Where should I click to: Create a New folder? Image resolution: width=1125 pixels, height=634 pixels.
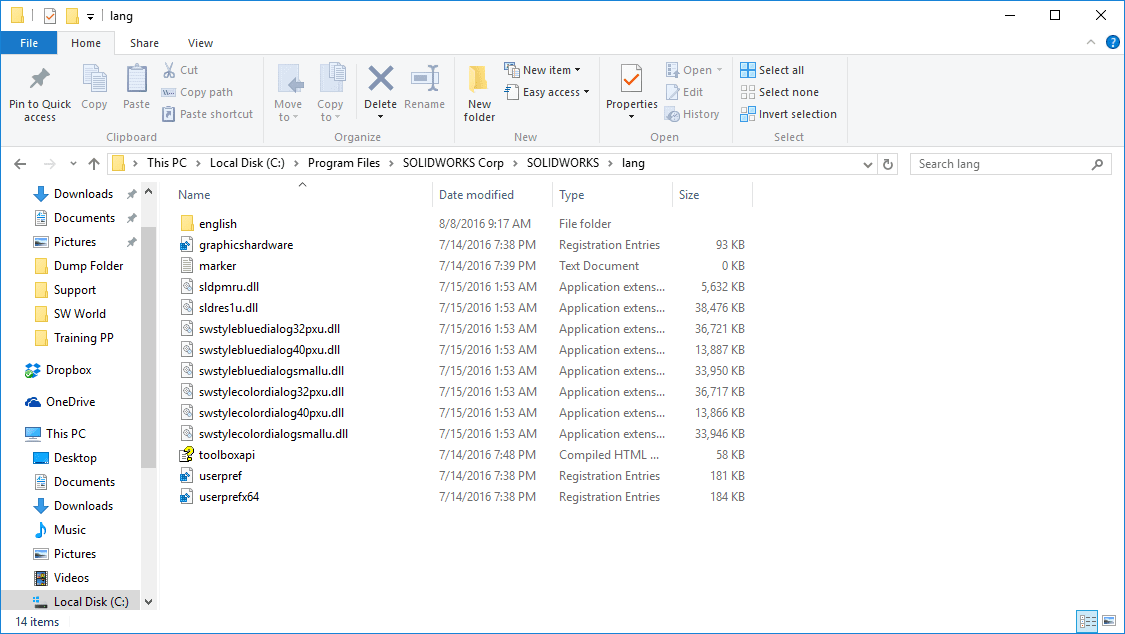tap(478, 90)
